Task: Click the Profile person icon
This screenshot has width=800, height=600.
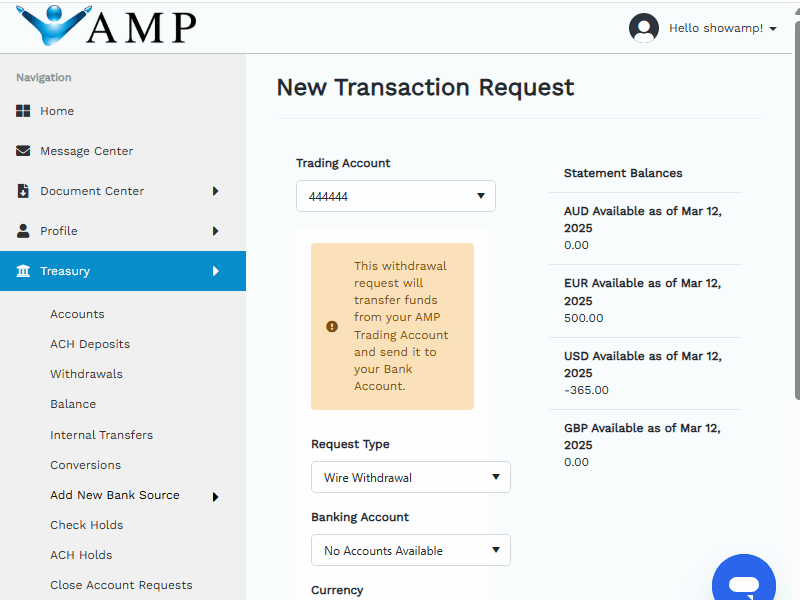Action: (23, 231)
